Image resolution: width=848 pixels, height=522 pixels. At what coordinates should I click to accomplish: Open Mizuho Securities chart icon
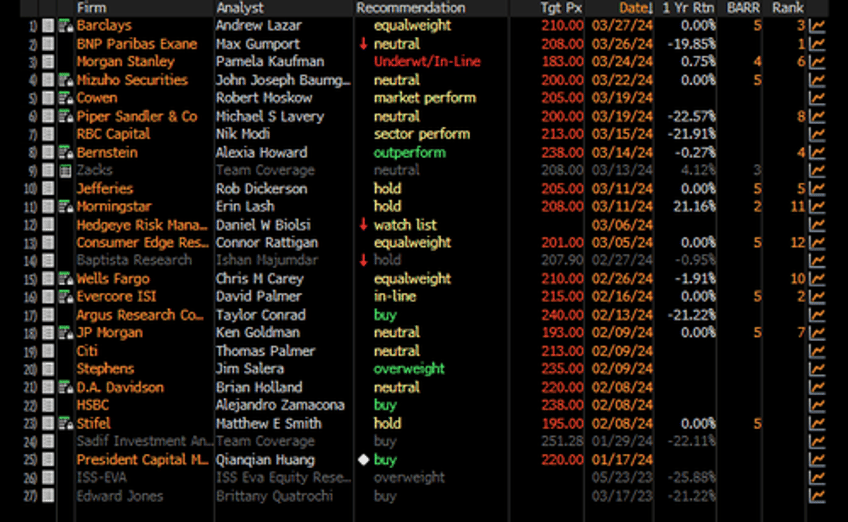click(x=817, y=80)
